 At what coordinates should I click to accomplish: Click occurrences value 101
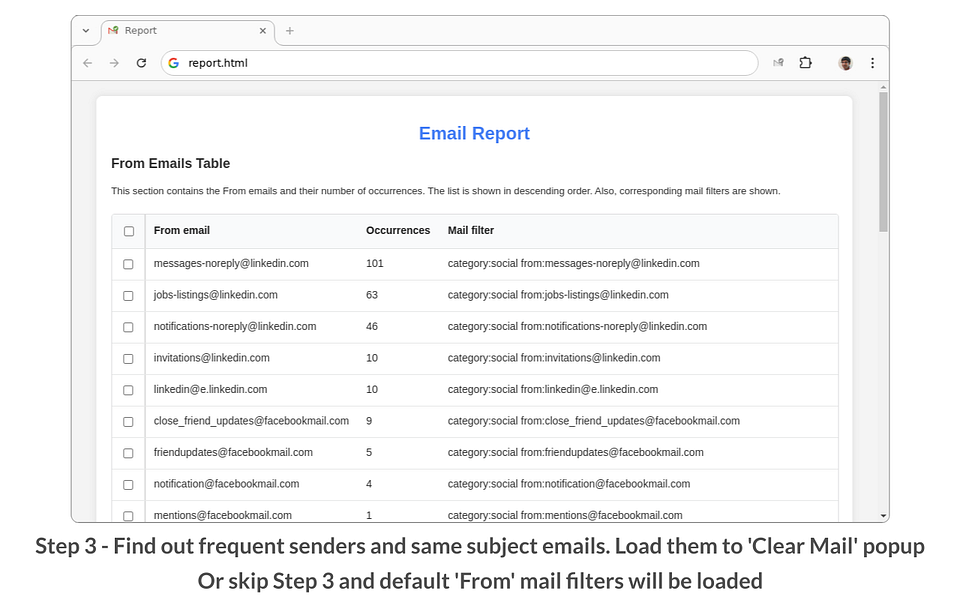[x=375, y=263]
